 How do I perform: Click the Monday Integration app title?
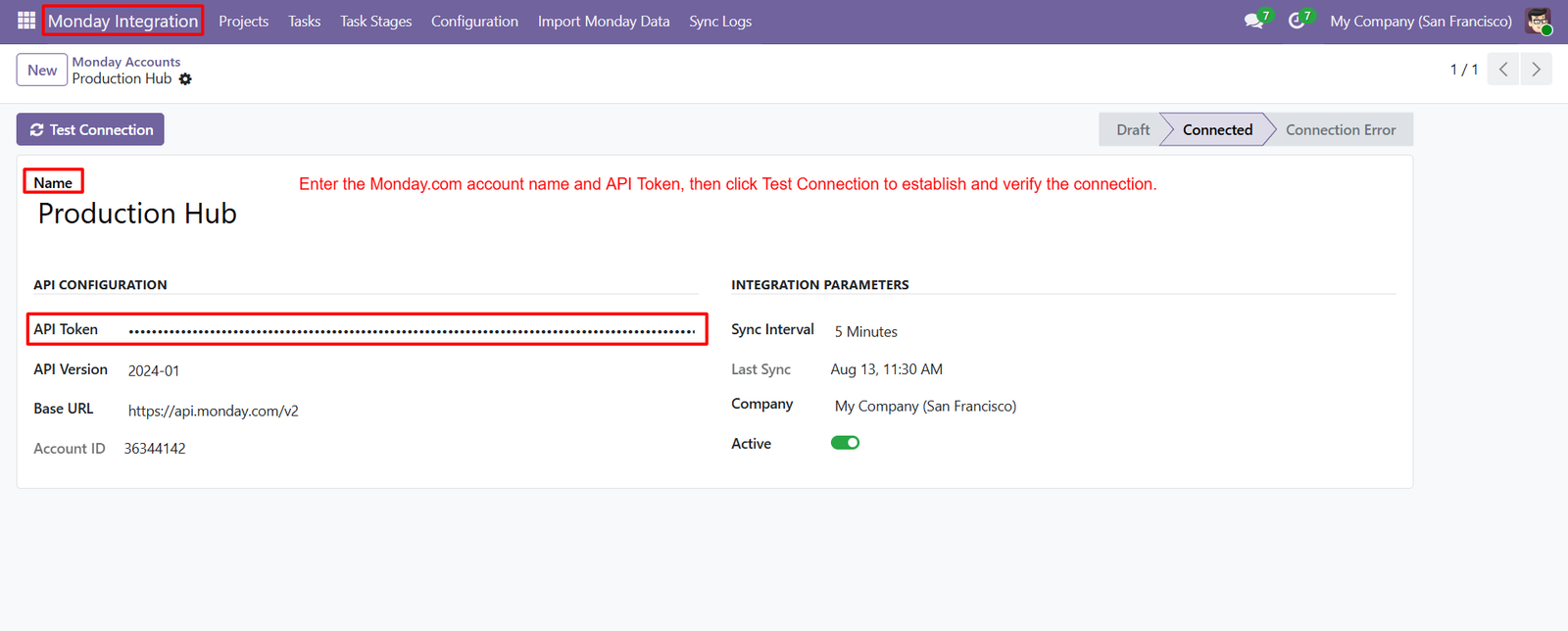coord(122,21)
